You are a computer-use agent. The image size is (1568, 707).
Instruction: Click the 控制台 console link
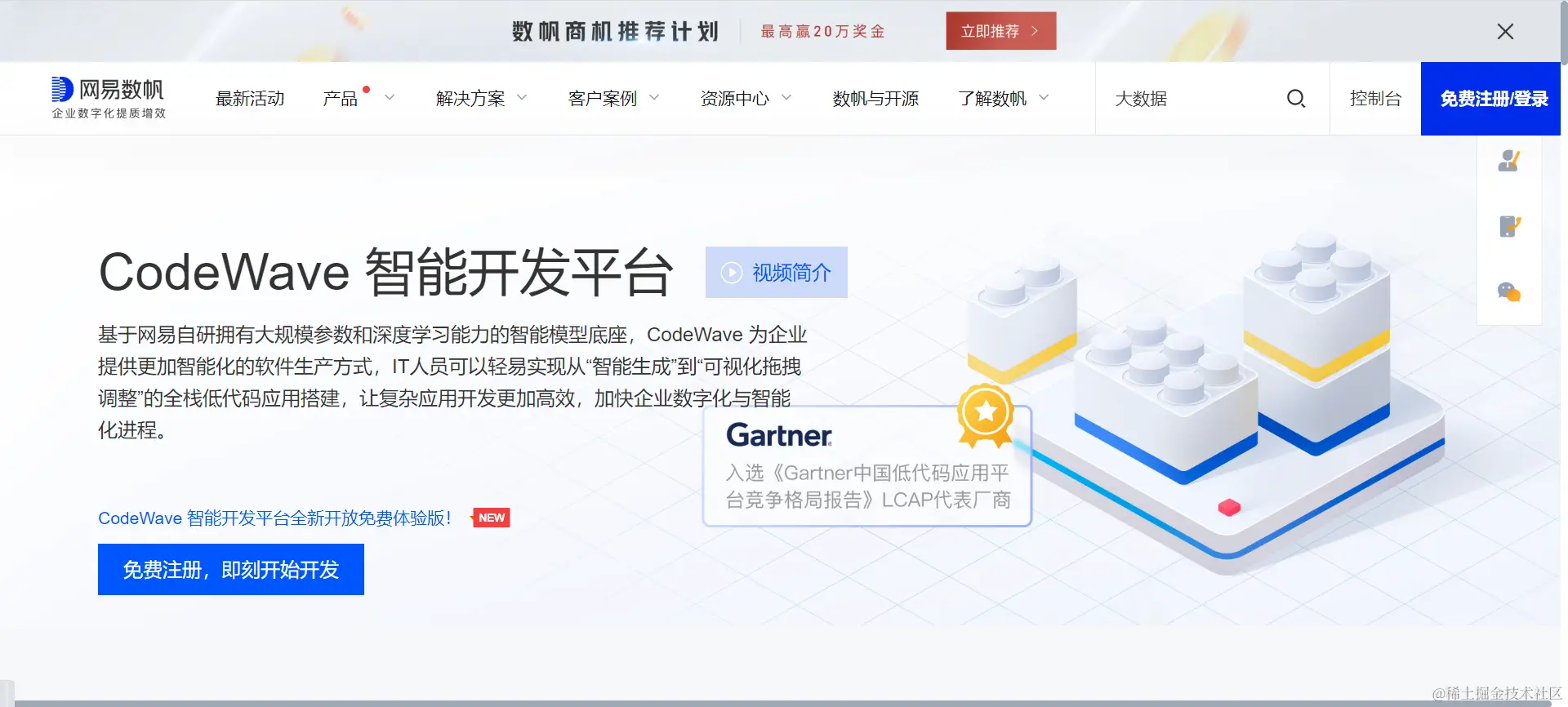(1375, 99)
